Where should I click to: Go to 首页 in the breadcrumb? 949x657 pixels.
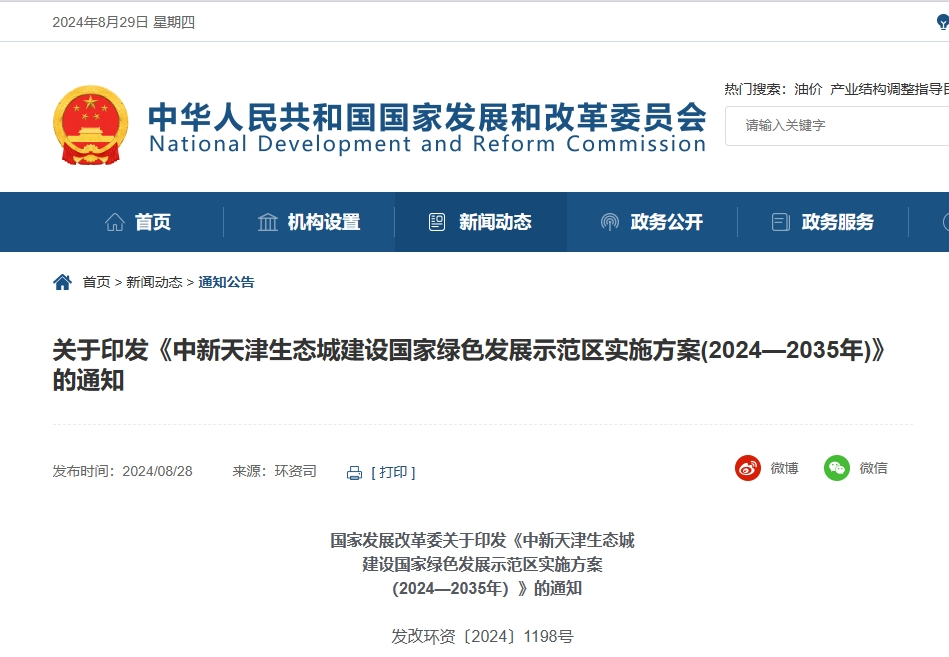[96, 282]
